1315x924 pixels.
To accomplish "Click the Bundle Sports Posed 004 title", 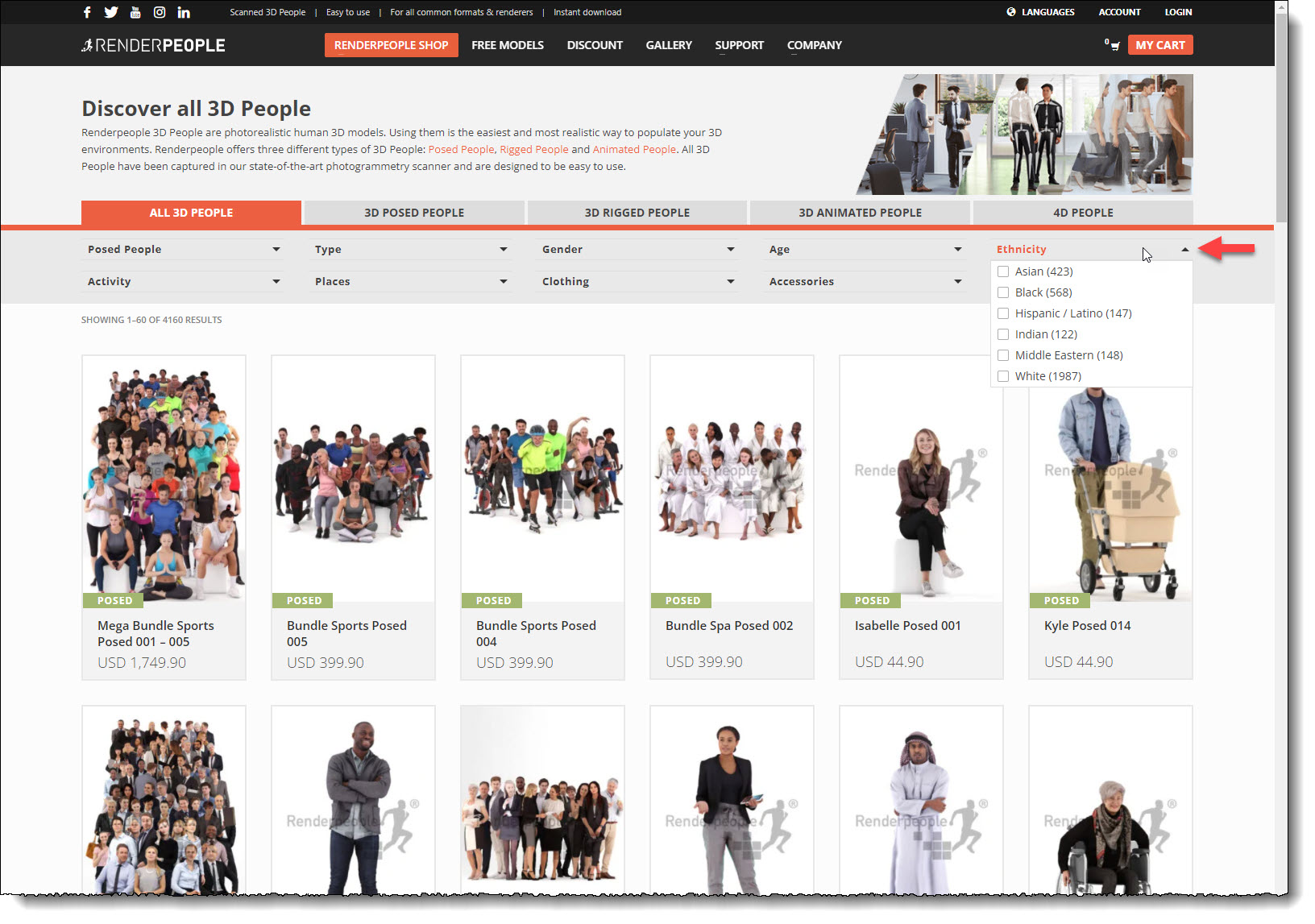I will 536,633.
